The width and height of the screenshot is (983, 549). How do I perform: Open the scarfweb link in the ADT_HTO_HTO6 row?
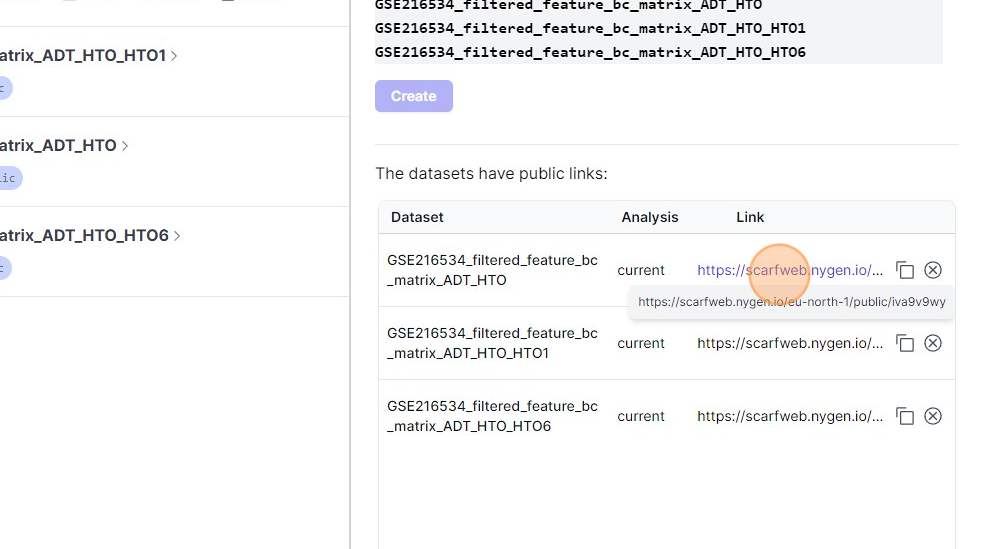(x=790, y=416)
